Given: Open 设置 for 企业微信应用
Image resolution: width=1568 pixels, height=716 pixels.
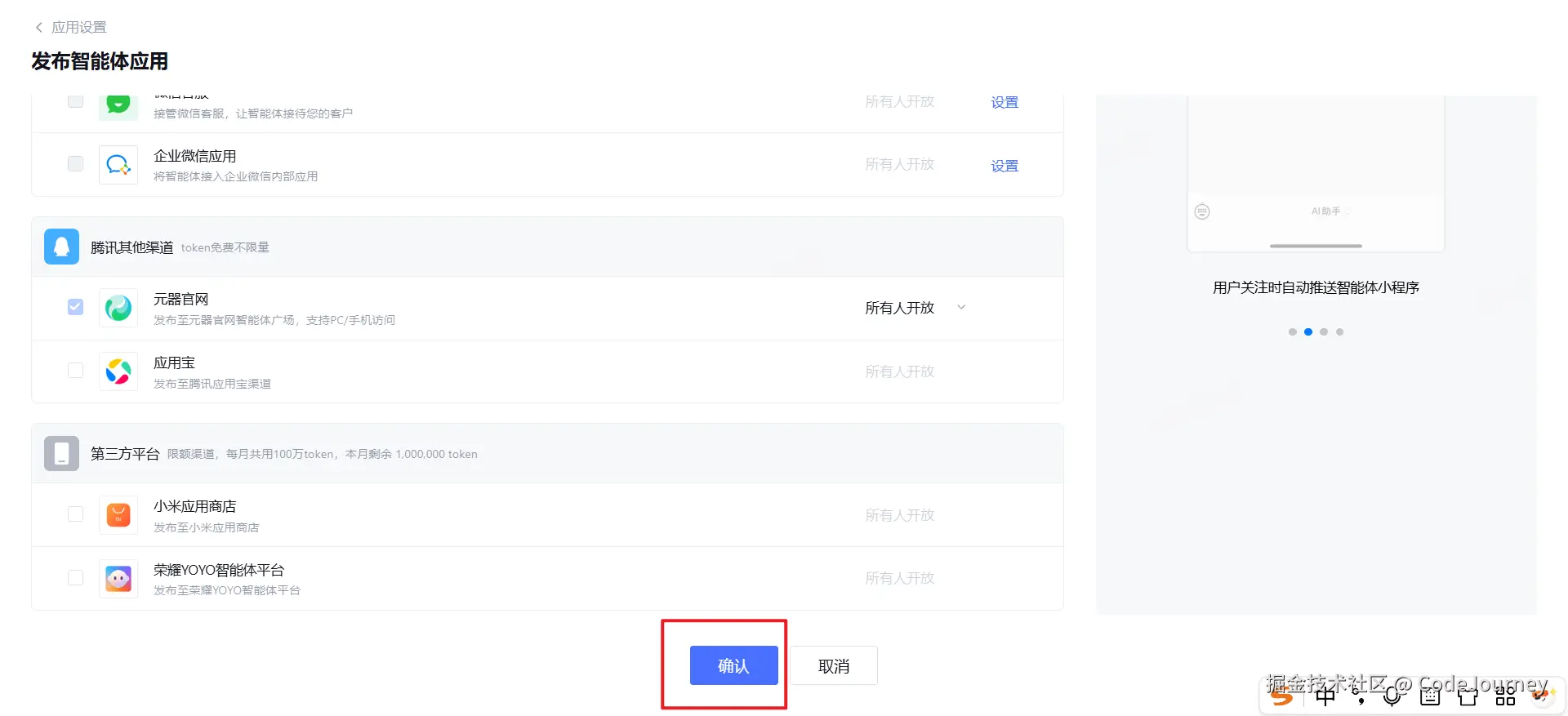Looking at the screenshot, I should (1004, 166).
